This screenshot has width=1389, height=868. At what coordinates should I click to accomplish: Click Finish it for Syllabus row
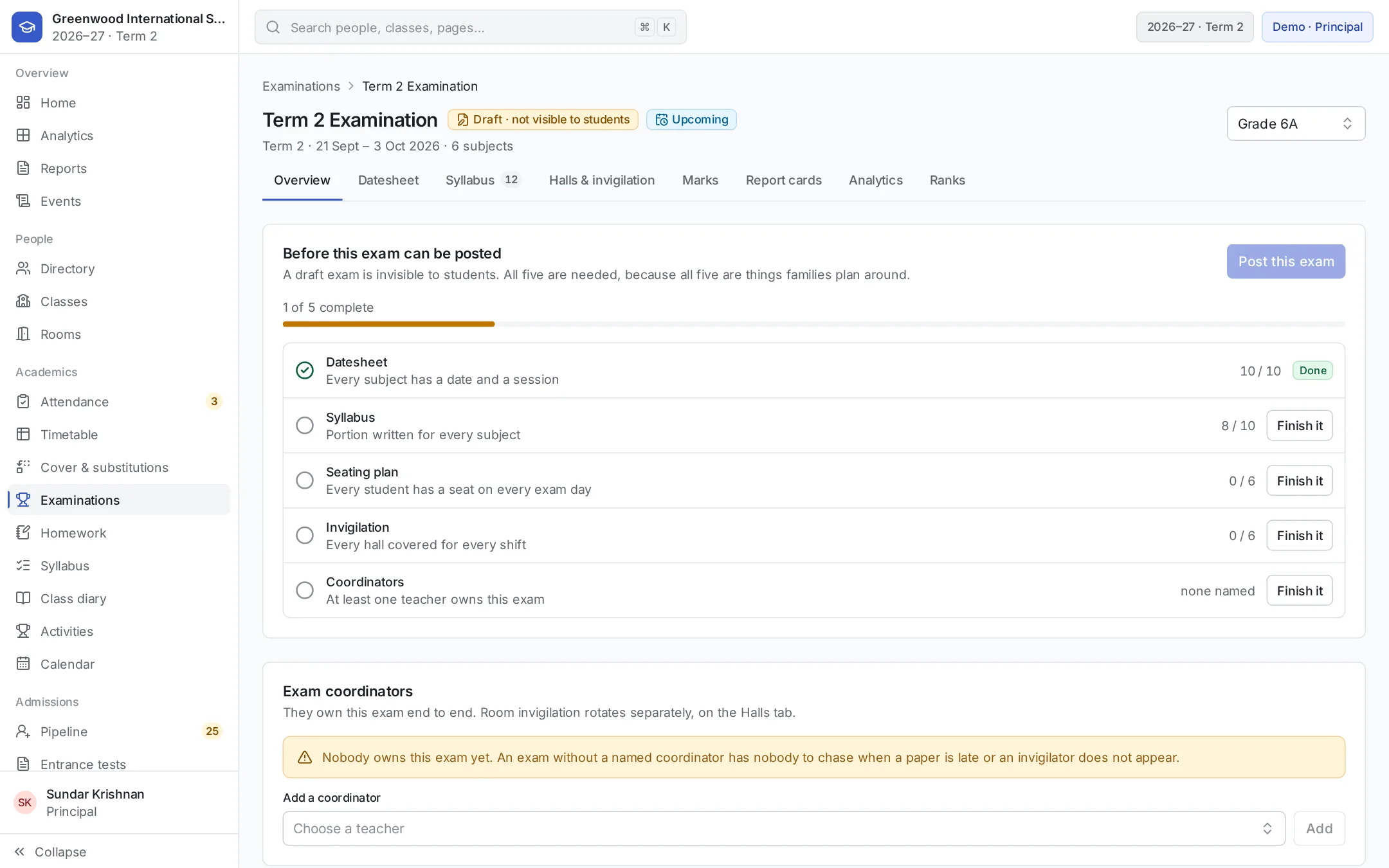pos(1300,426)
